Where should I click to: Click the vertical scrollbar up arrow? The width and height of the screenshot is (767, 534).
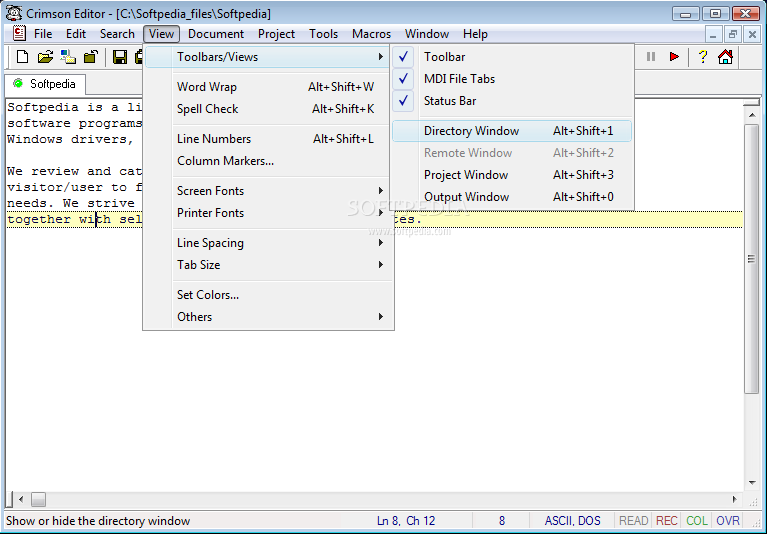[x=752, y=115]
